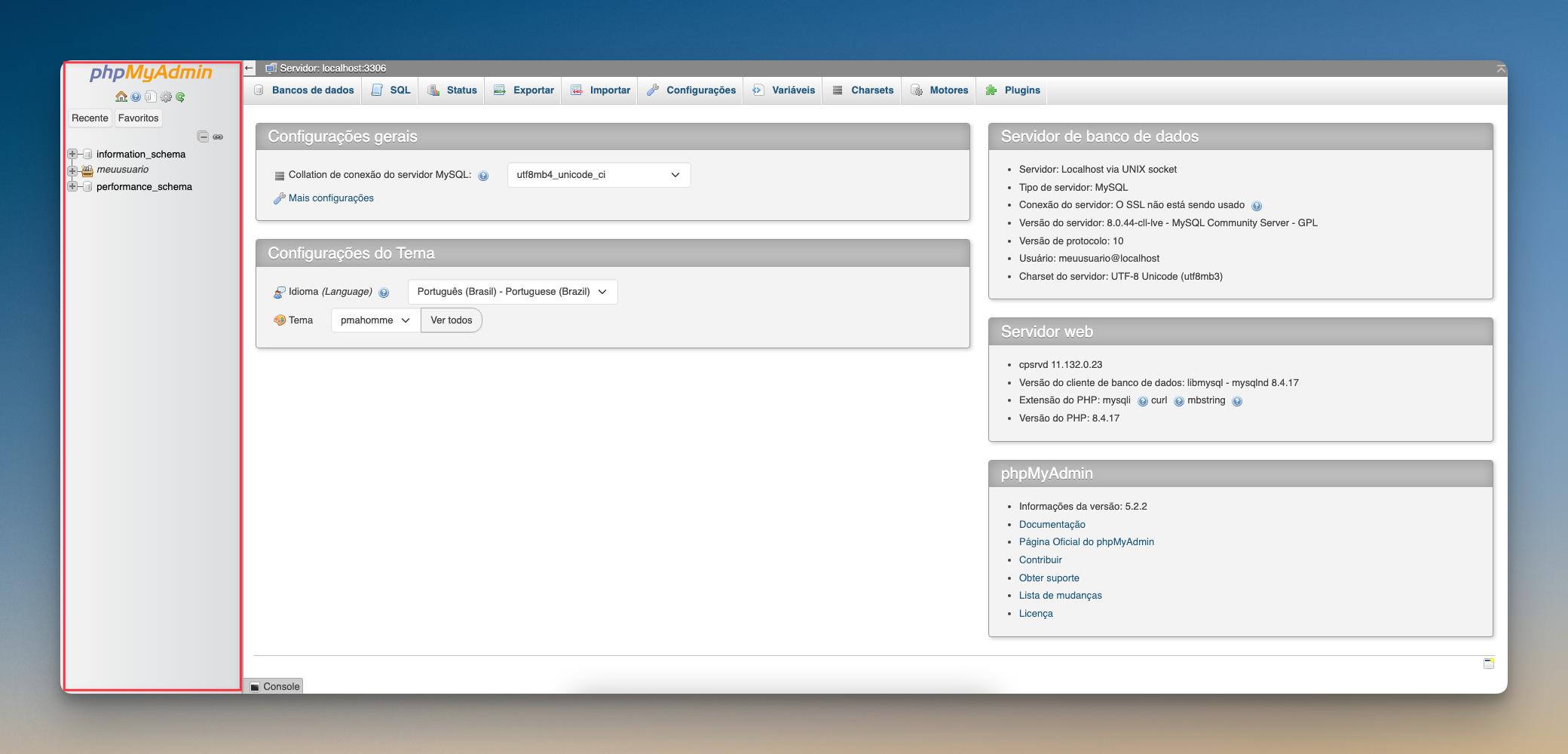Click the link with main panel icon
This screenshot has width=1568, height=754.
pos(218,136)
